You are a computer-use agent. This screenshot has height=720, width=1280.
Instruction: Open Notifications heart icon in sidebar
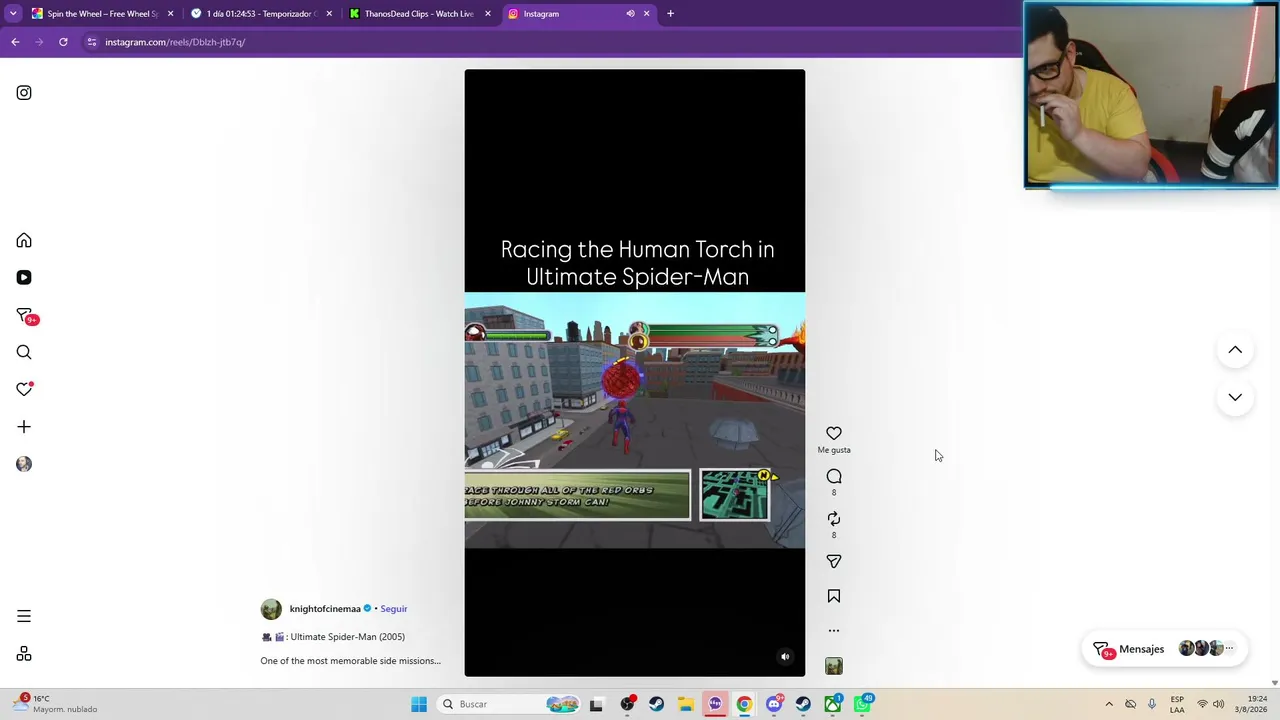pyautogui.click(x=24, y=389)
